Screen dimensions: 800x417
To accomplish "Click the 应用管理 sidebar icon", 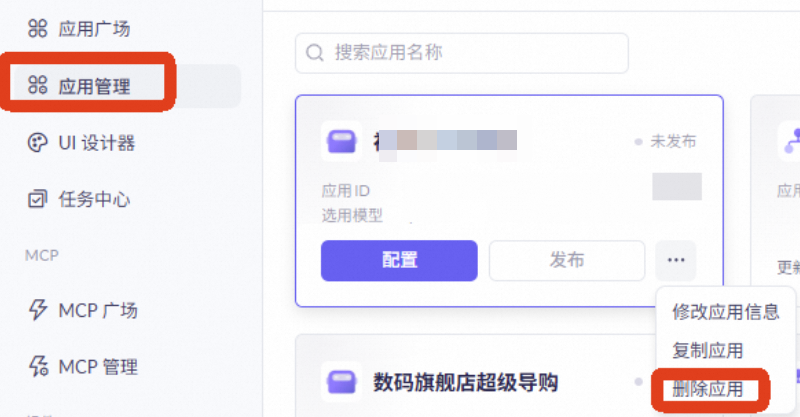I will click(x=38, y=86).
